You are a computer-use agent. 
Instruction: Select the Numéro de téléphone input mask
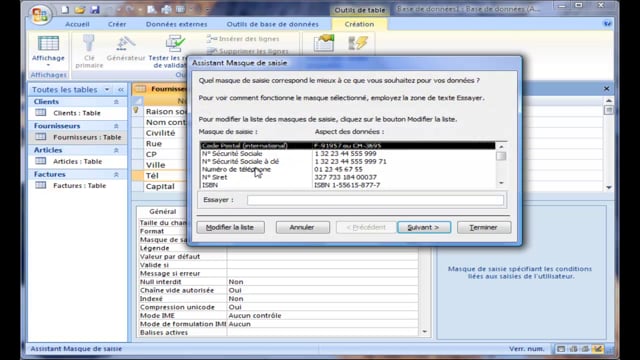coord(347,169)
